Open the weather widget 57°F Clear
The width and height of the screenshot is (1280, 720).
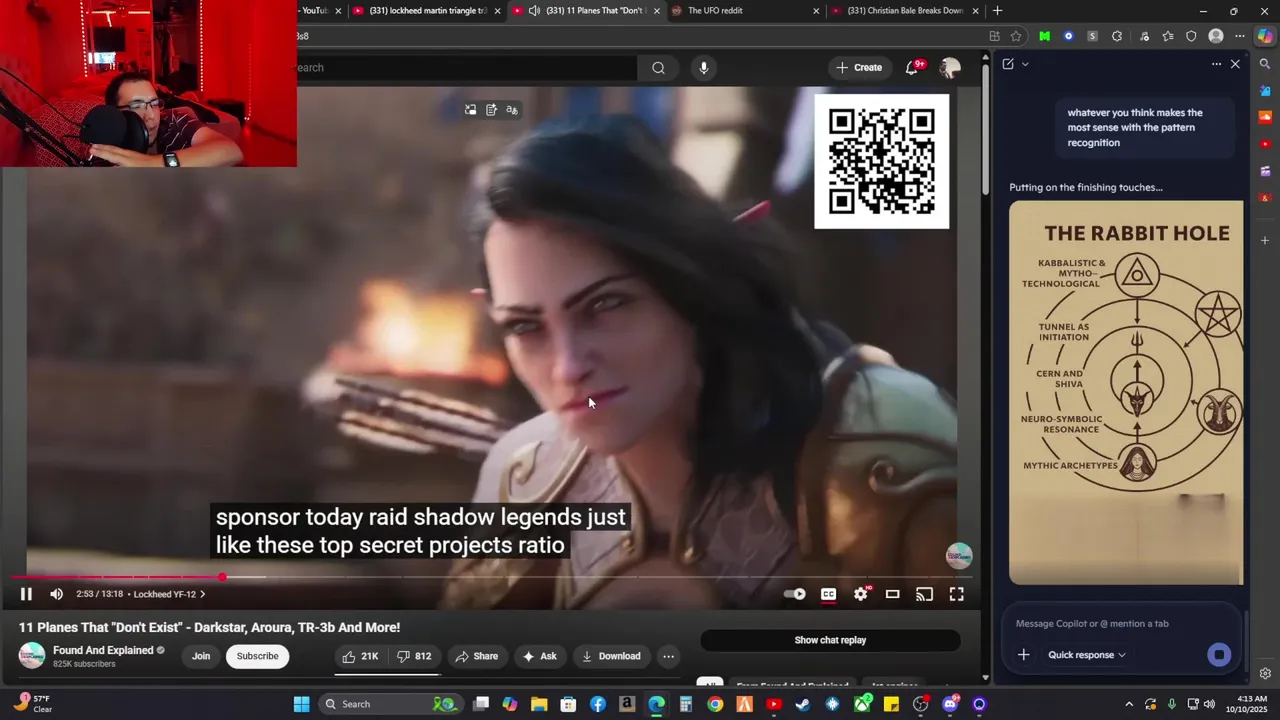click(x=32, y=704)
